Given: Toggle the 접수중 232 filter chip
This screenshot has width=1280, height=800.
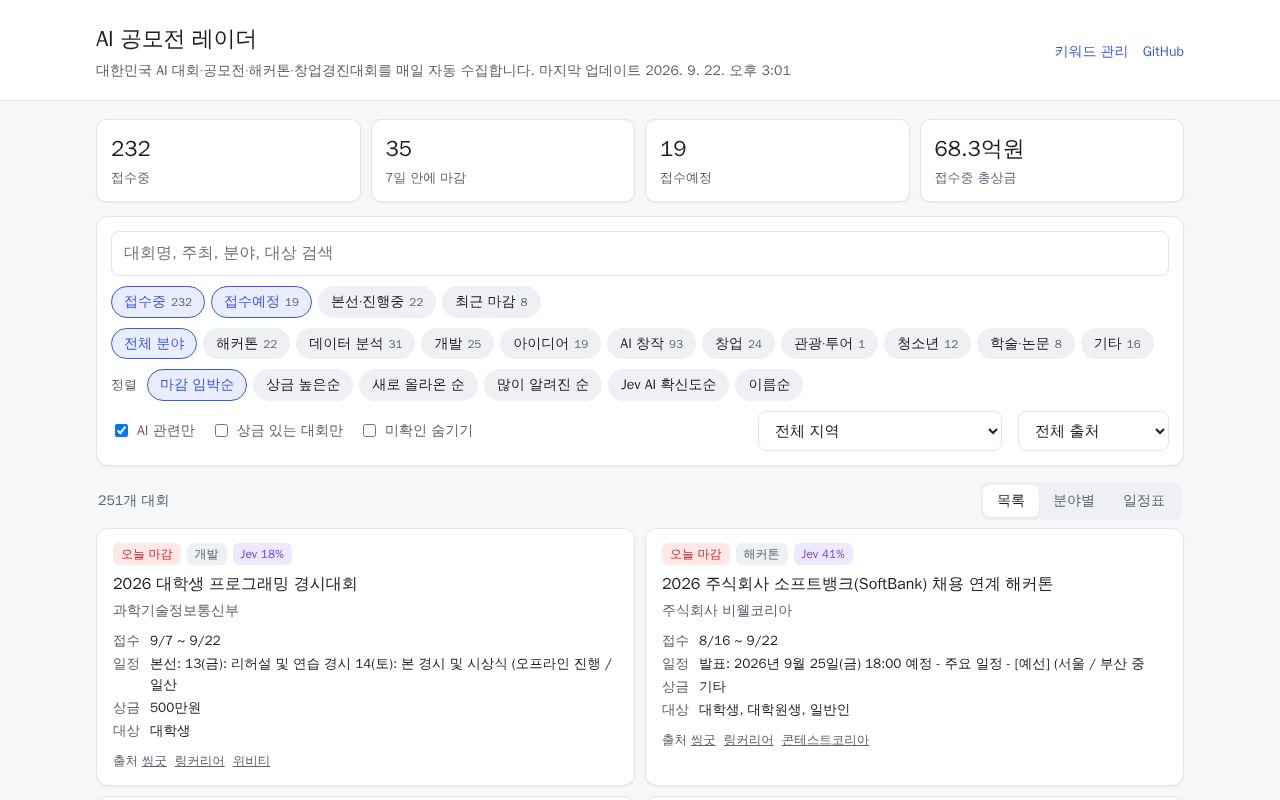Looking at the screenshot, I should click(x=158, y=302).
